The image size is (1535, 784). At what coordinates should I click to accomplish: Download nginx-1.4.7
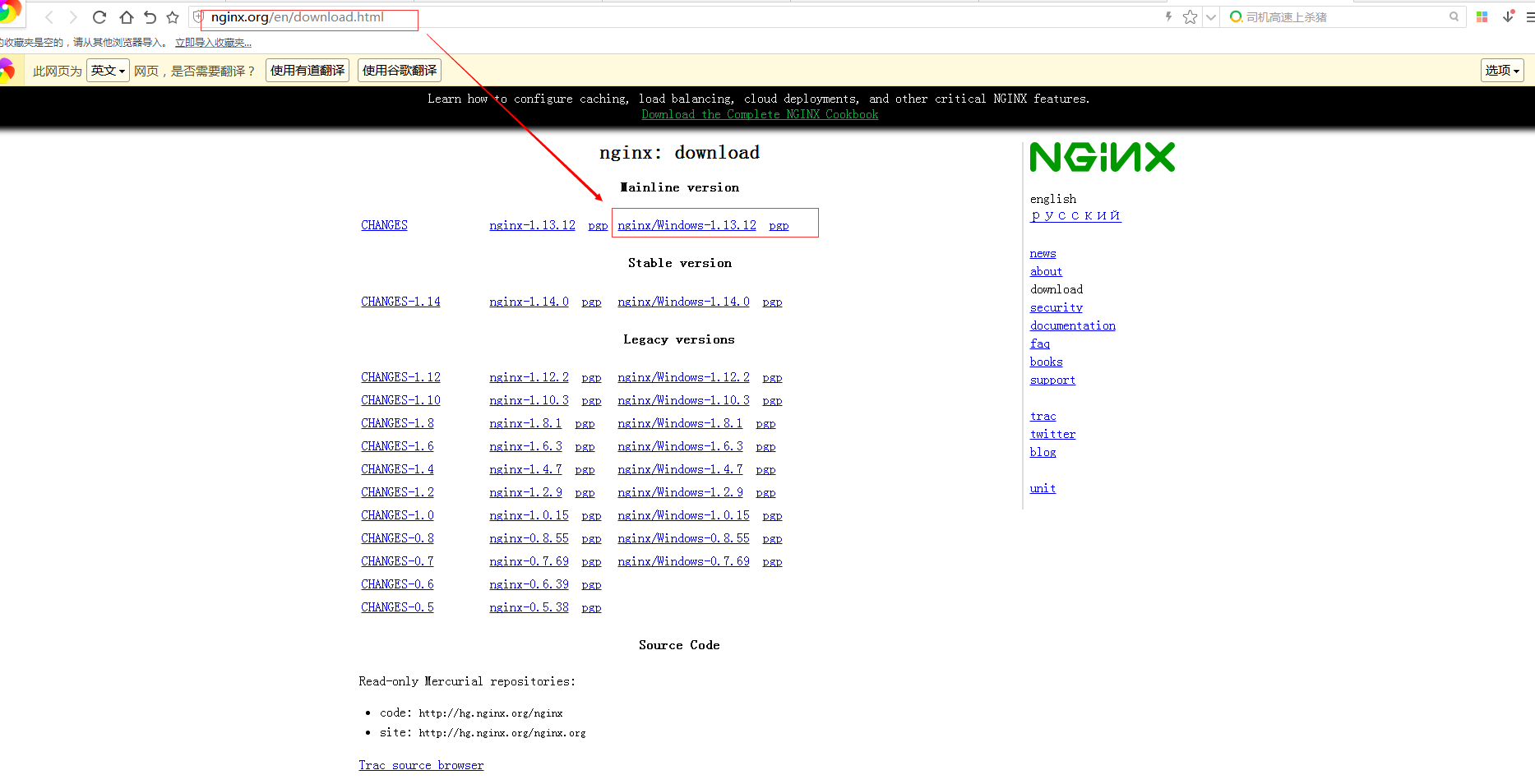click(525, 469)
